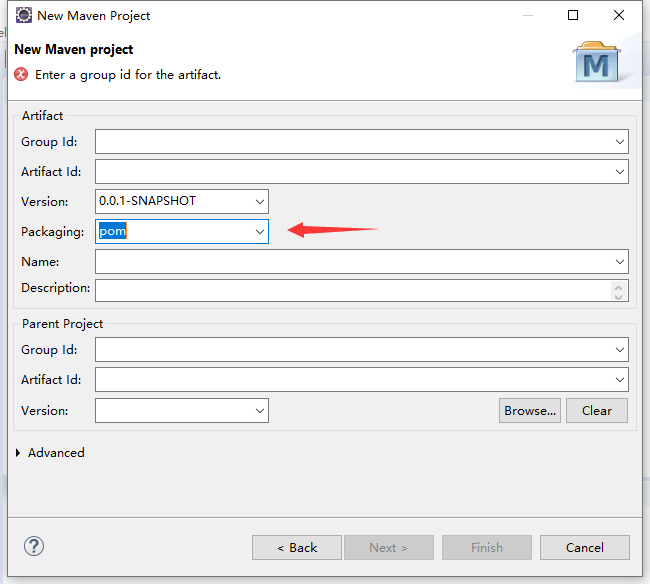Click the Description field spinner down arrow
The width and height of the screenshot is (650, 584).
618,296
